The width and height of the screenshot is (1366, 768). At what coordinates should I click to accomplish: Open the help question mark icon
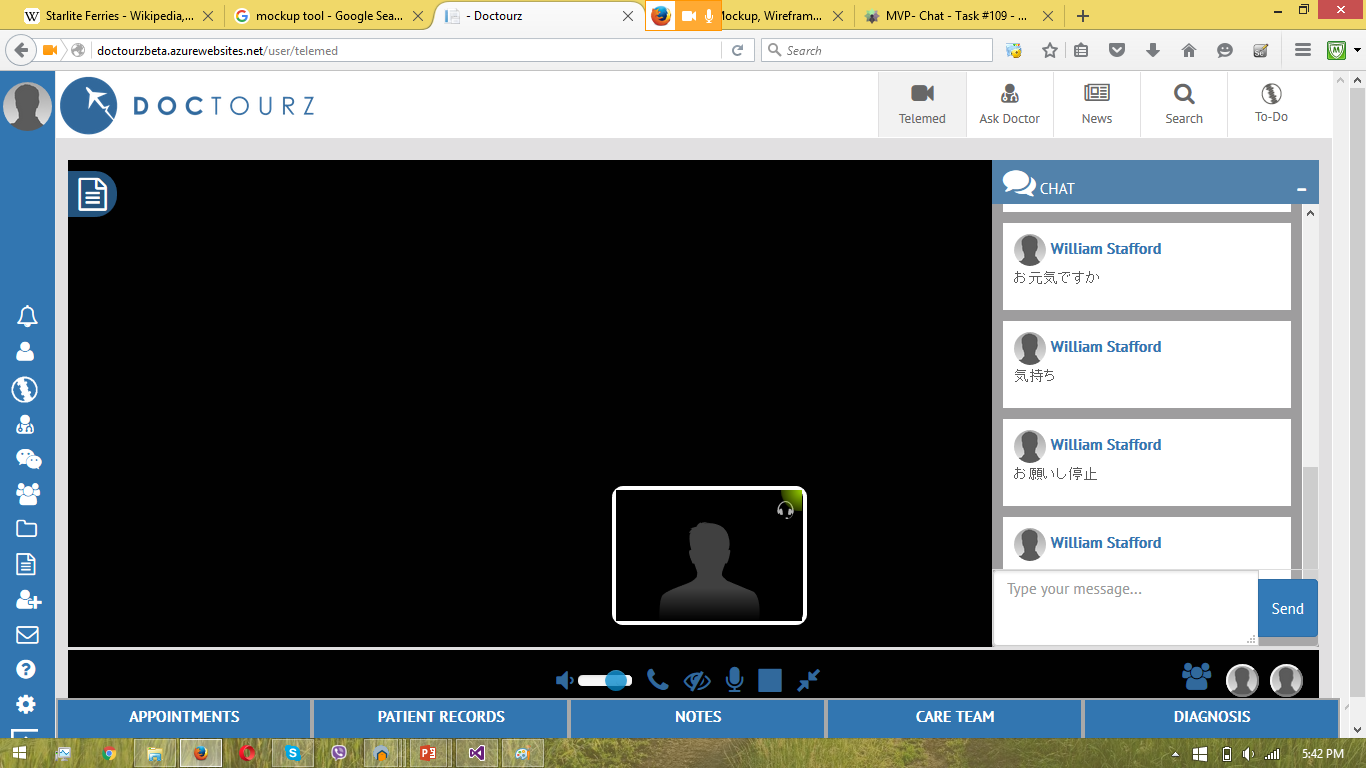point(26,669)
